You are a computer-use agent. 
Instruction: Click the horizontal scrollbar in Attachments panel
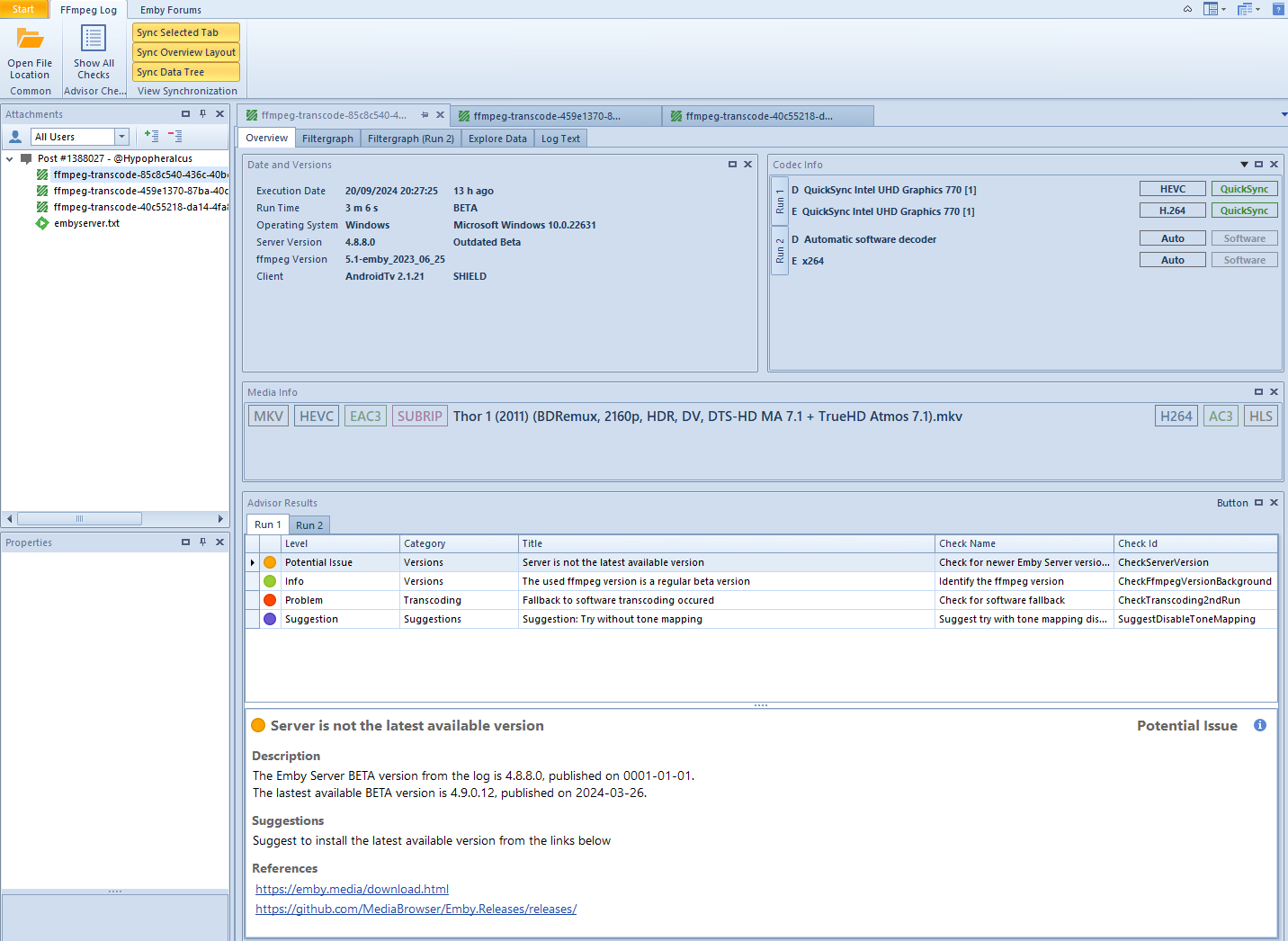[x=79, y=519]
